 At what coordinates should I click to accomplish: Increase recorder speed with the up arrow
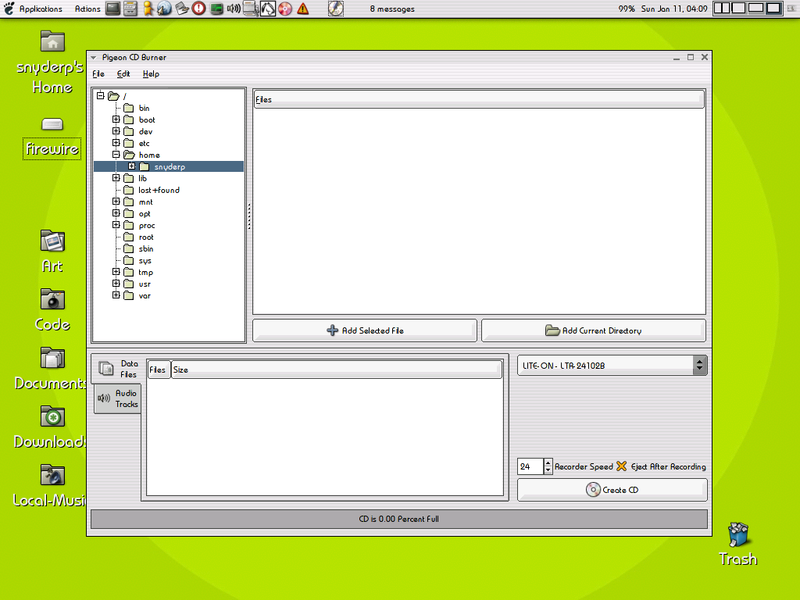click(548, 463)
